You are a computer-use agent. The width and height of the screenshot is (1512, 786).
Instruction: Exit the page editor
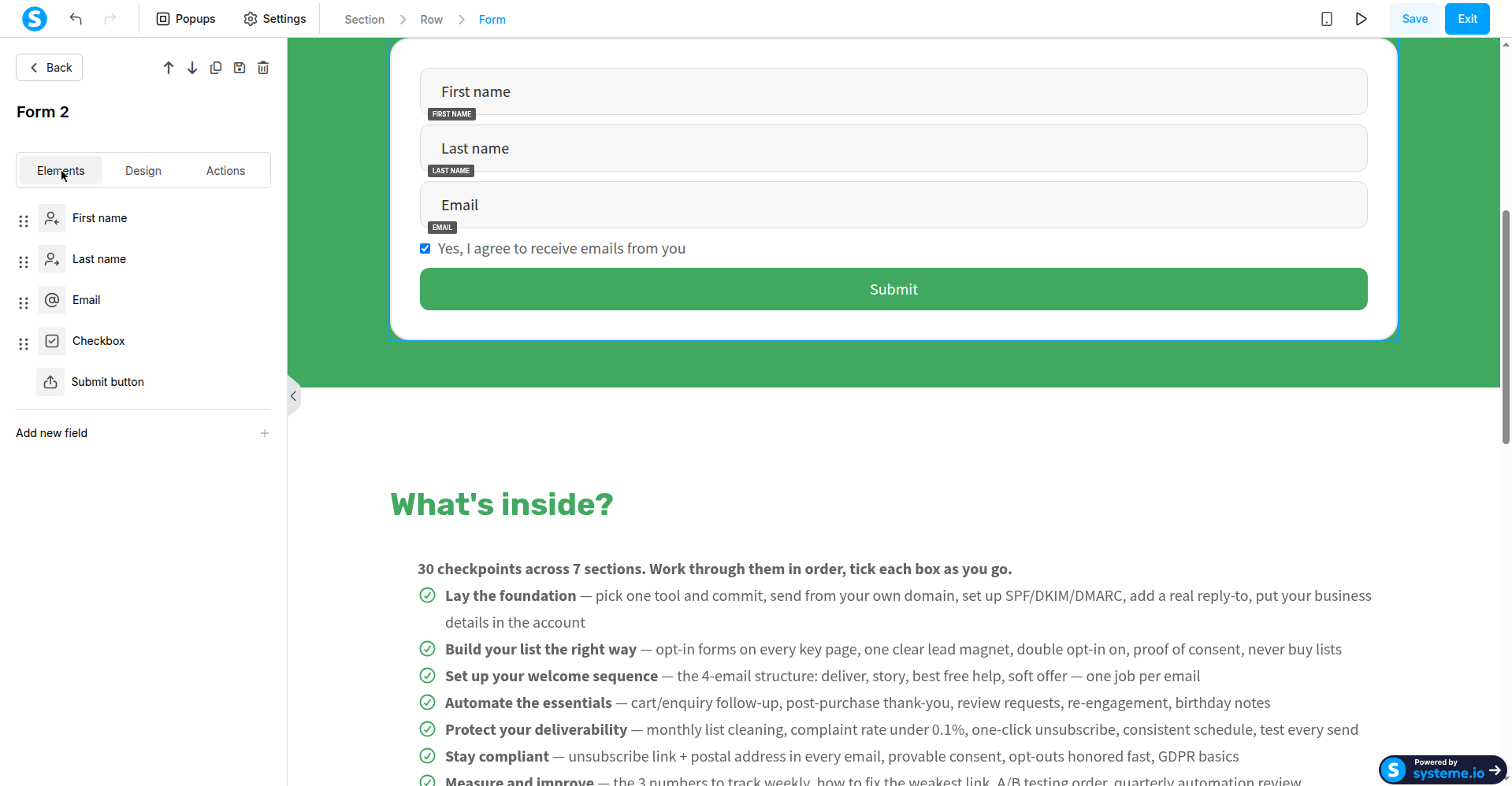point(1467,19)
